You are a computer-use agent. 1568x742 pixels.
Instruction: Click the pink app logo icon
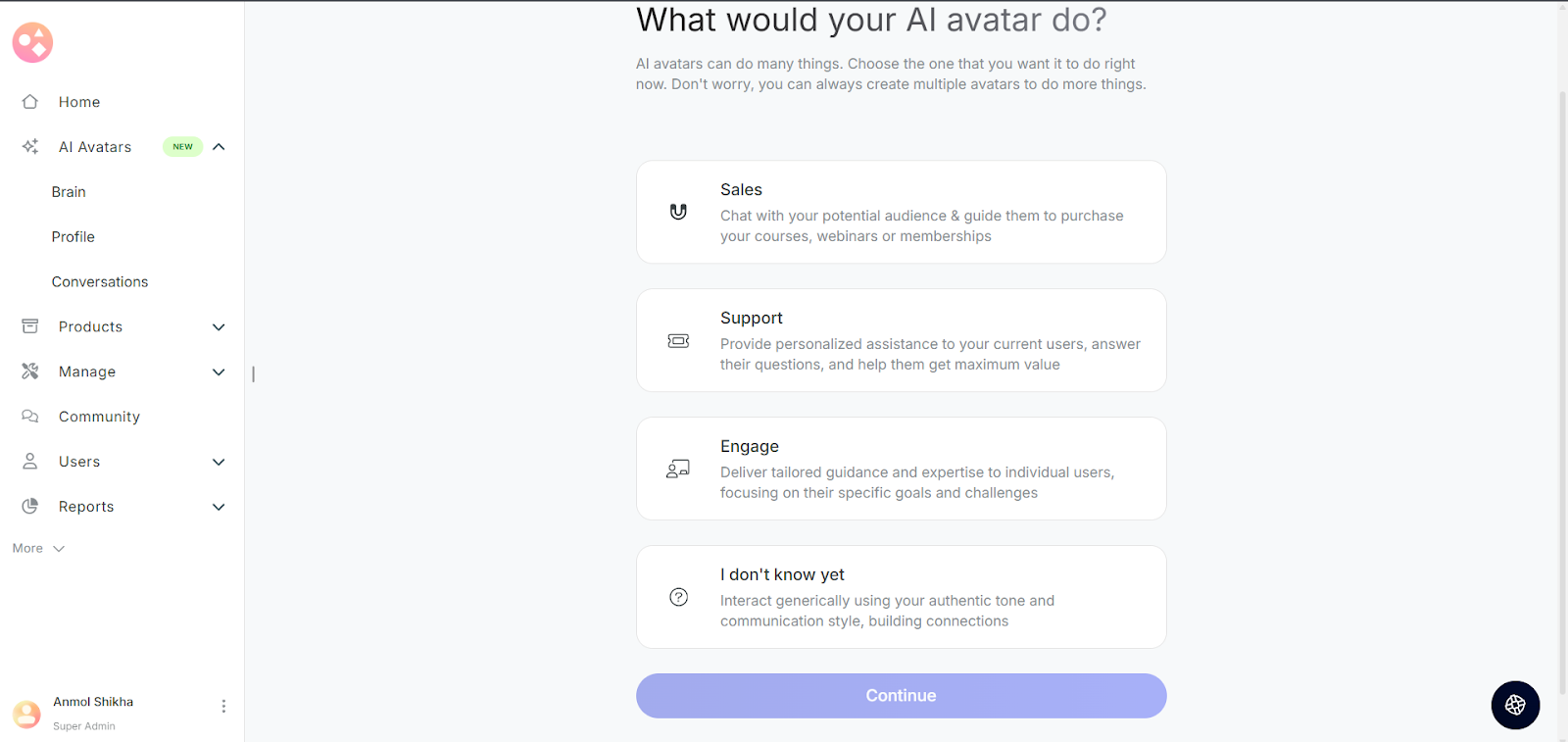32,42
